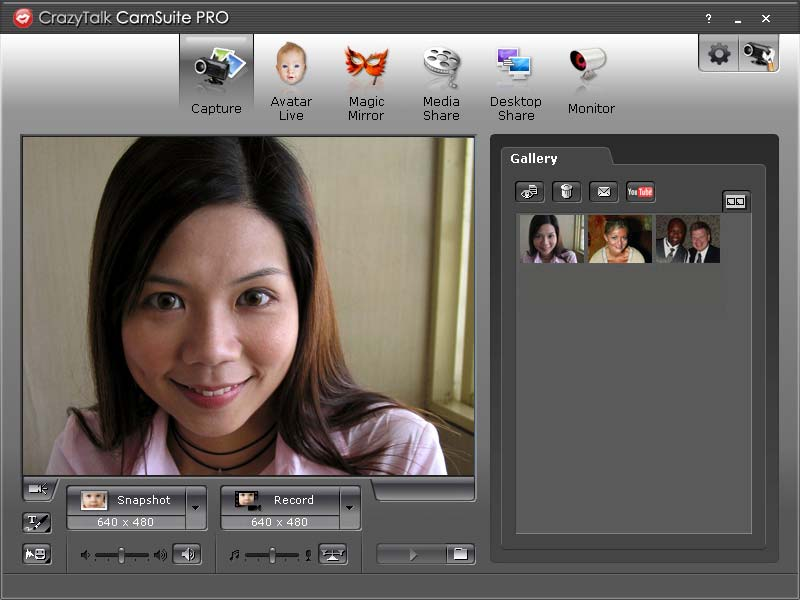The height and width of the screenshot is (600, 800).
Task: Open the text and drawing tool
Action: [x=37, y=522]
